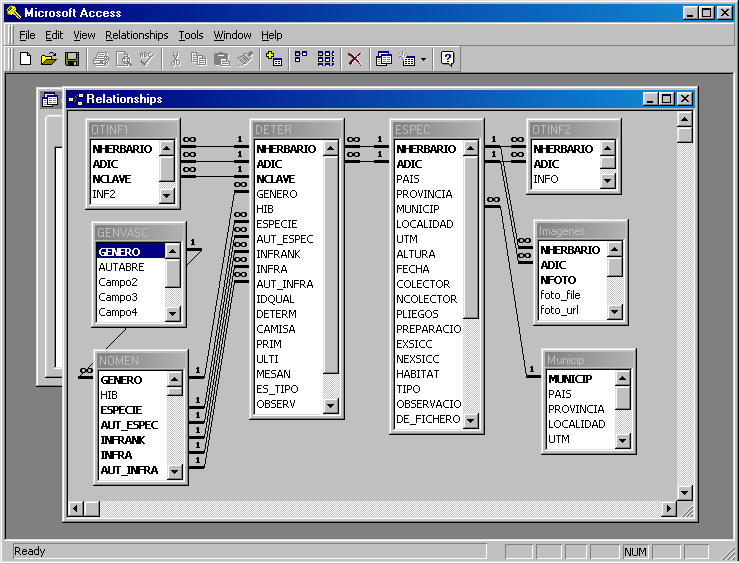This screenshot has width=739, height=564.
Task: Click the Copy toolbar icon
Action: coord(198,59)
